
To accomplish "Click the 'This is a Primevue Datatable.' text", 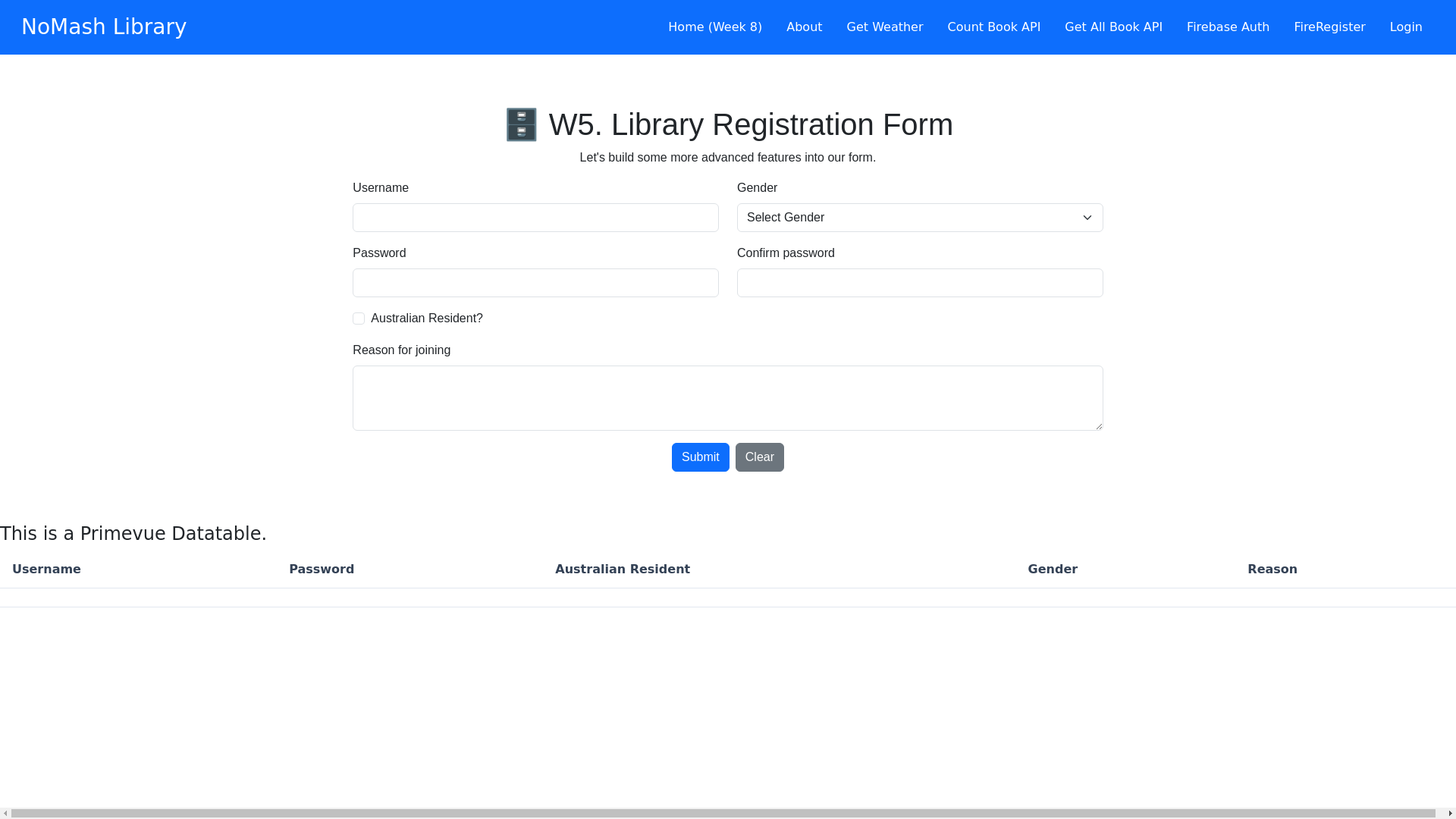I will (x=133, y=534).
